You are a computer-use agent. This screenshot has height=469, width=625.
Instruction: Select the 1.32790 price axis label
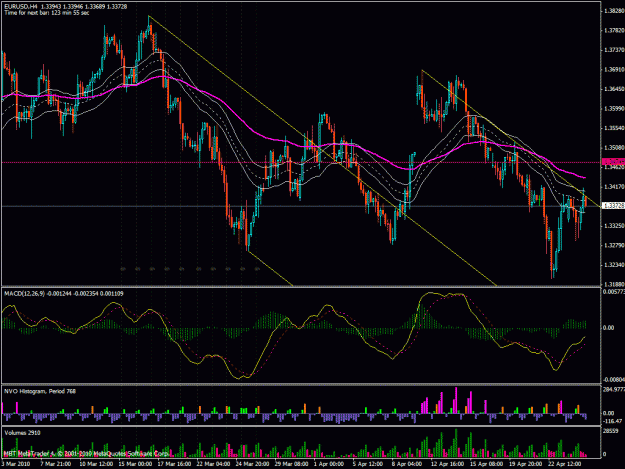point(614,245)
